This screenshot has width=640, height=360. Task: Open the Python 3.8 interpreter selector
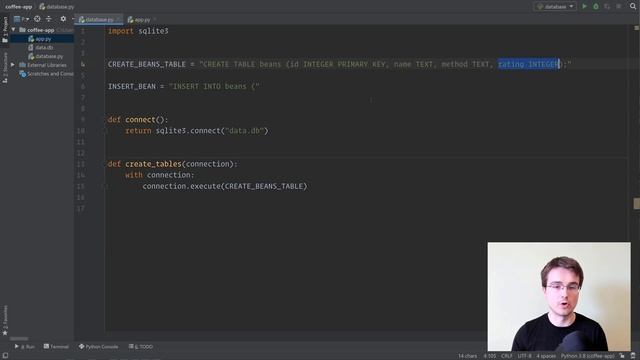click(587, 356)
